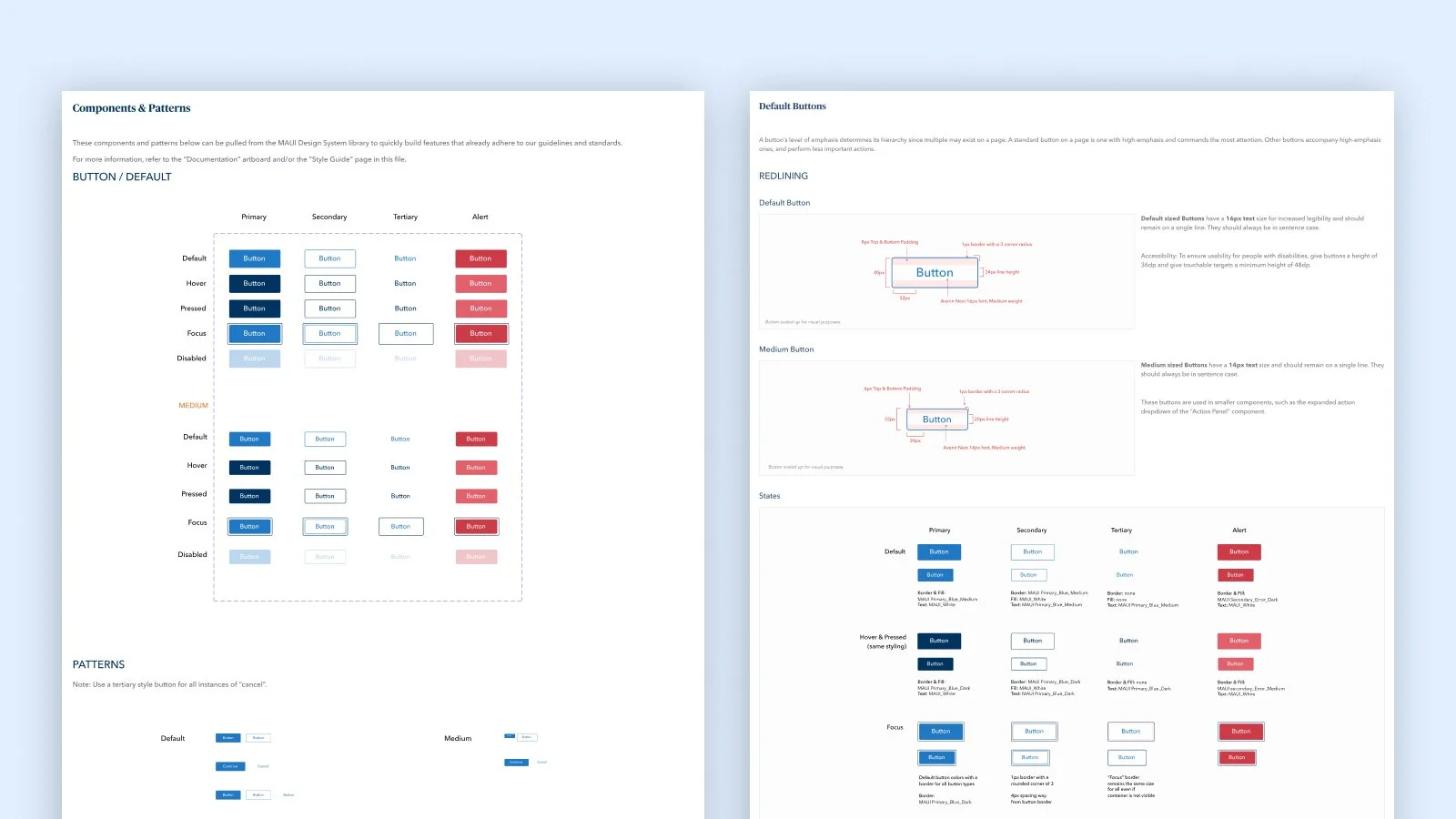Click the Button in the Medium Button redlining diagram

[936, 420]
